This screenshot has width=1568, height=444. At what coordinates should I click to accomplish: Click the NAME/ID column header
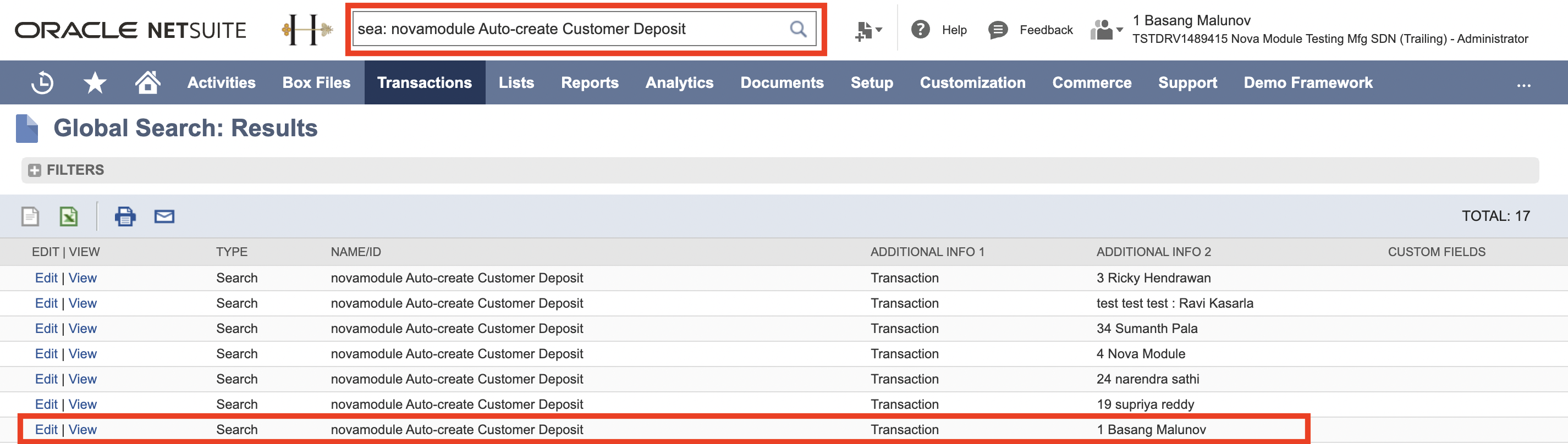[x=356, y=252]
